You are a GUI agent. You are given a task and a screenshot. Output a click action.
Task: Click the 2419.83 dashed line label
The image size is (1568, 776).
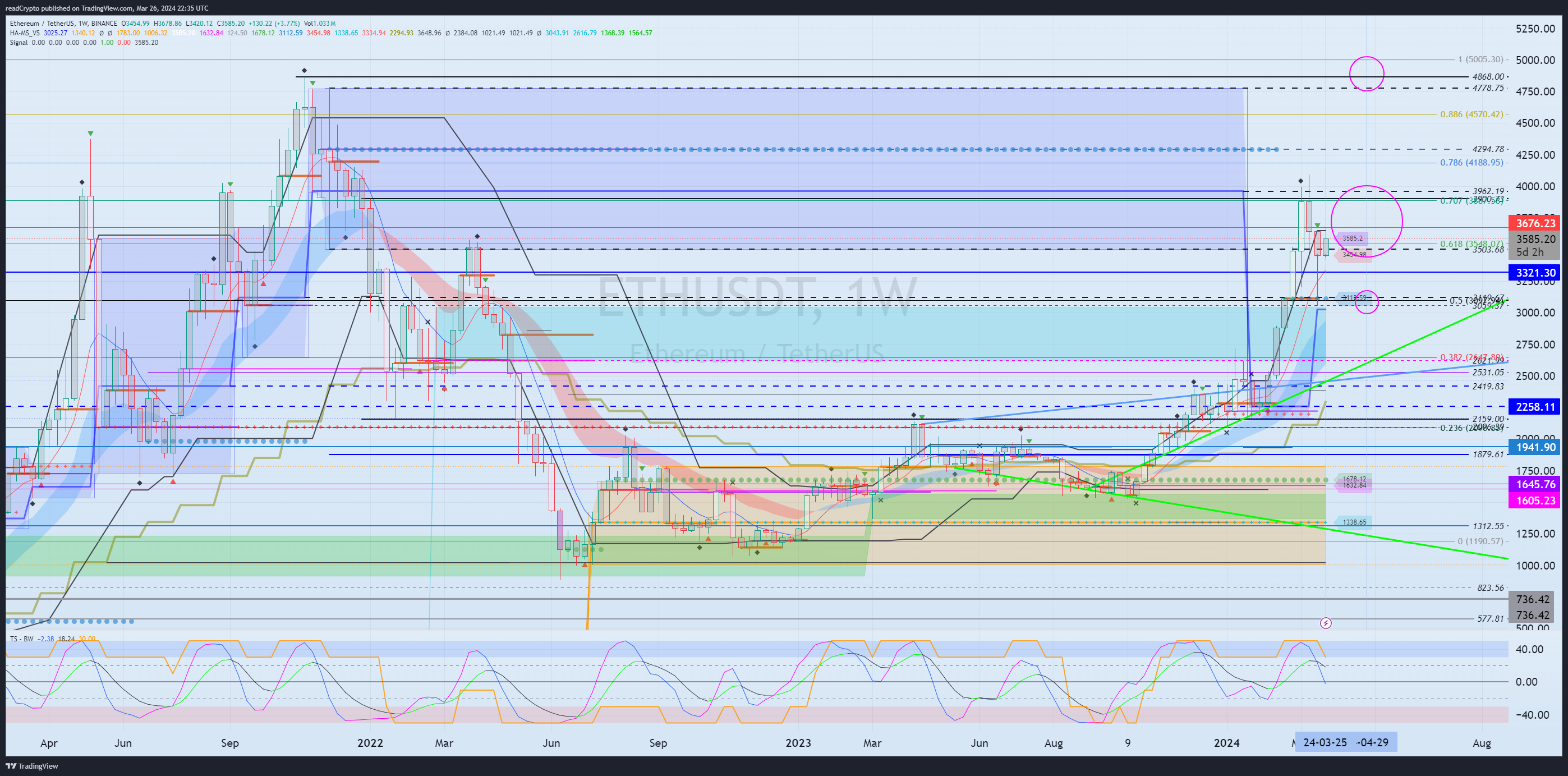tap(1488, 386)
